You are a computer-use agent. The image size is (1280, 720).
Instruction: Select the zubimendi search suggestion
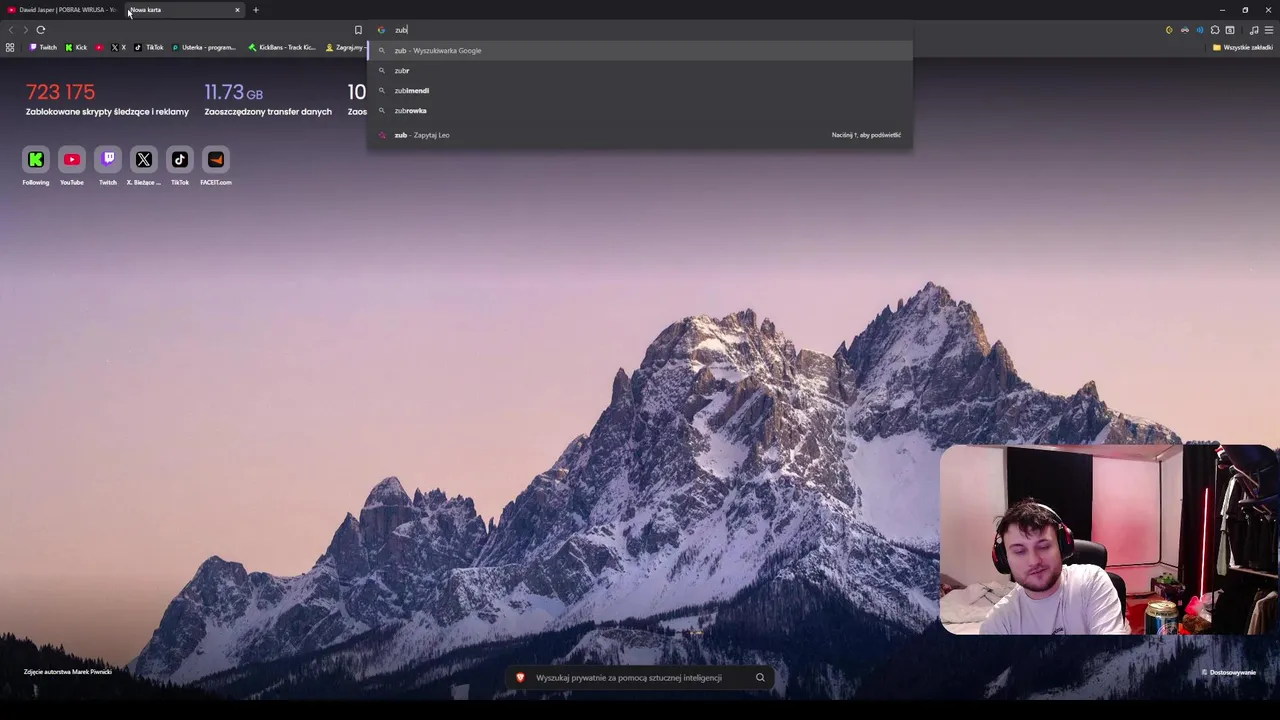point(640,91)
